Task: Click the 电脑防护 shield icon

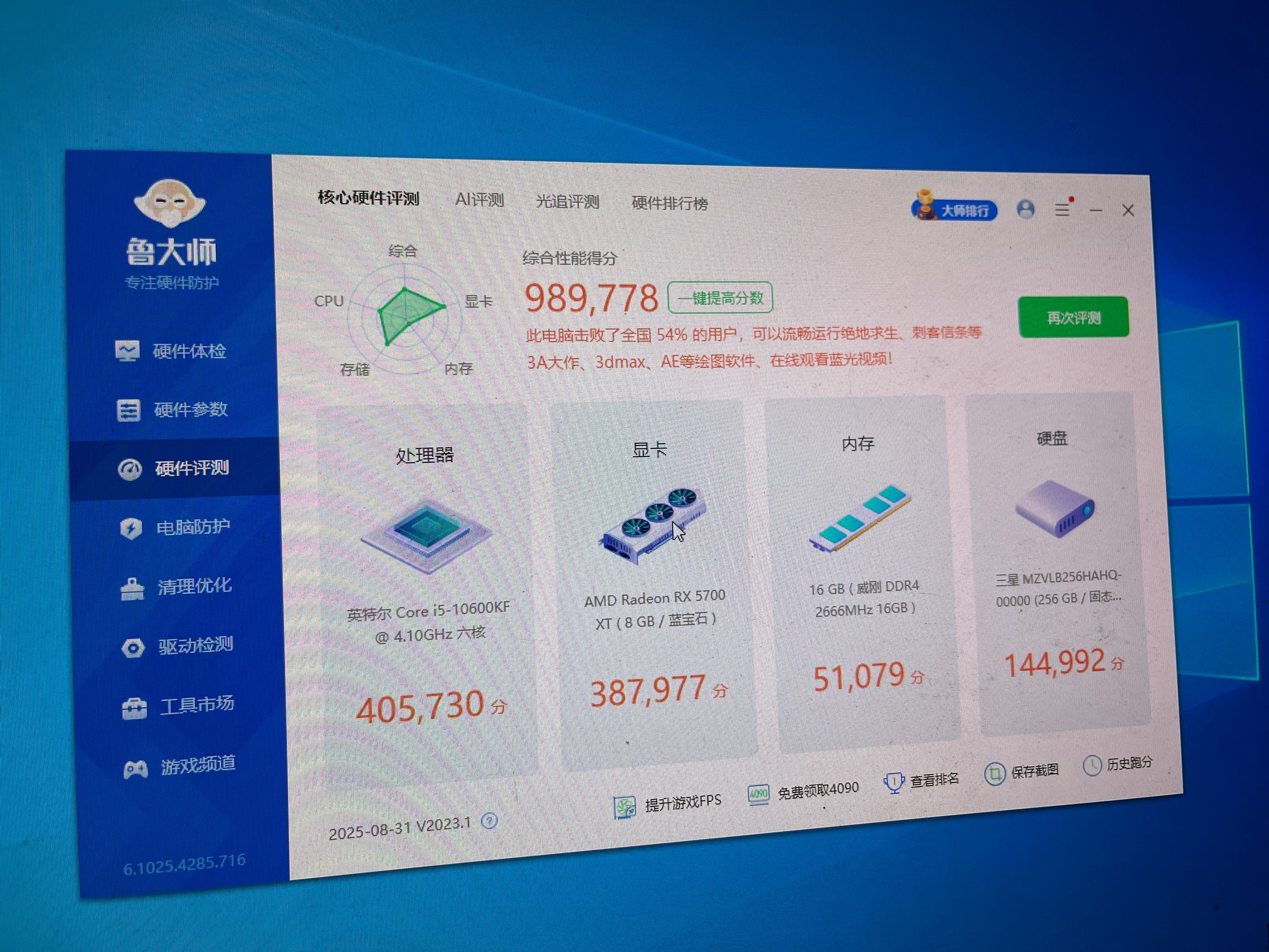Action: pos(131,528)
